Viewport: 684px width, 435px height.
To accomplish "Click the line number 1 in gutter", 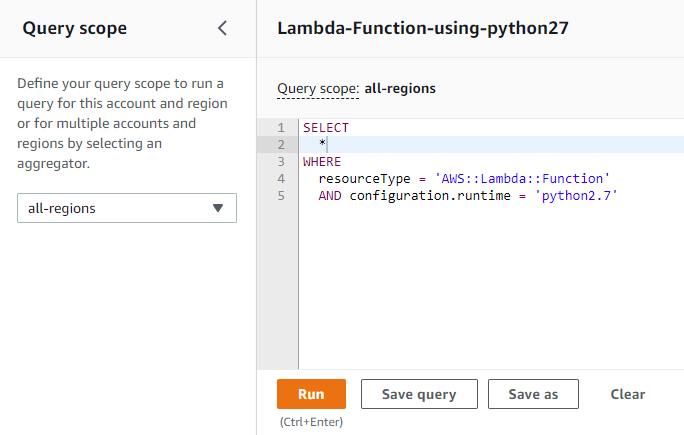I will click(281, 127).
